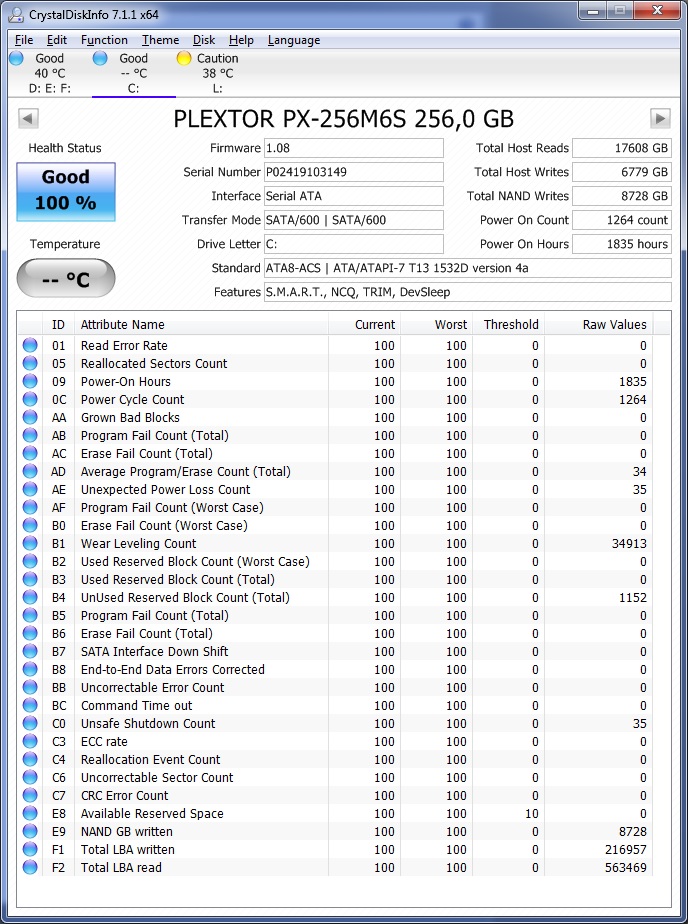Click status orb for Power Cycle Count
Viewport: 688px width, 924px height.
(x=30, y=400)
